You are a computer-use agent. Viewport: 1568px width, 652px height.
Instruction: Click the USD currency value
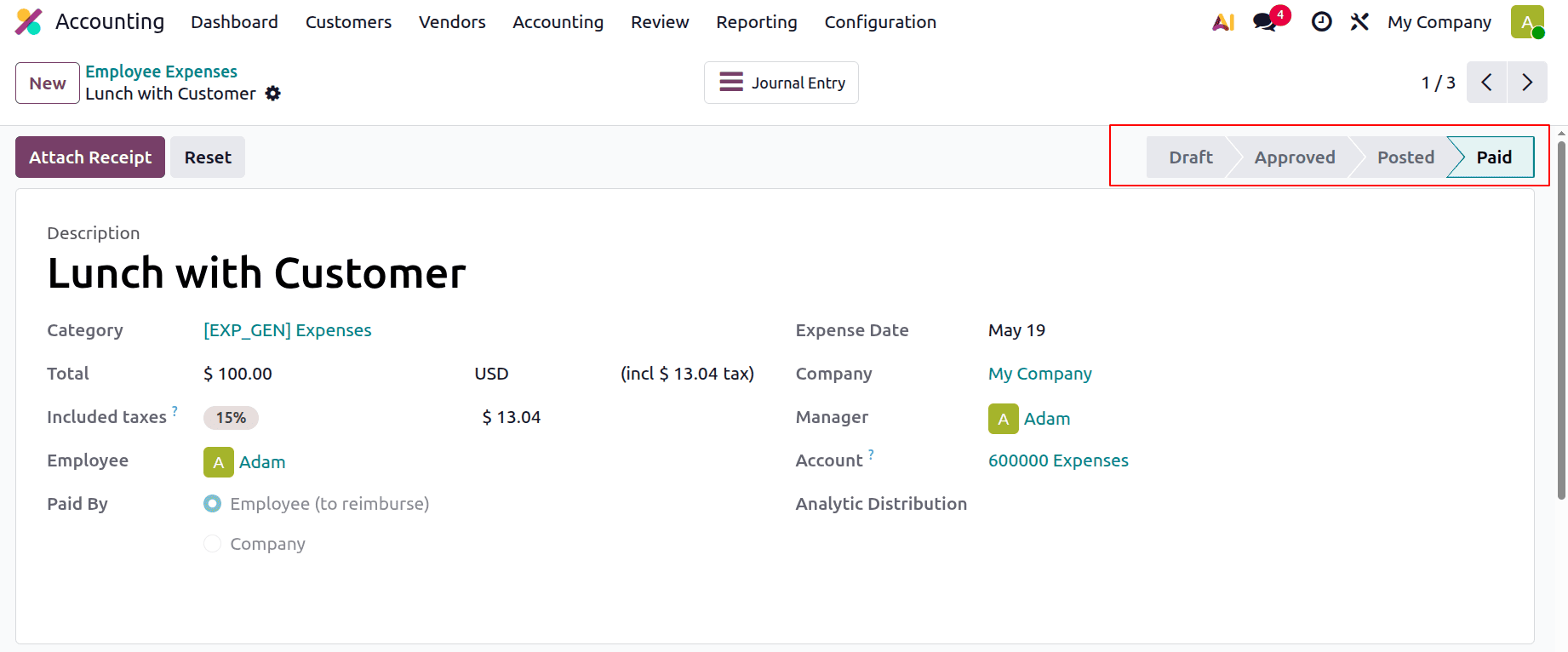(491, 374)
